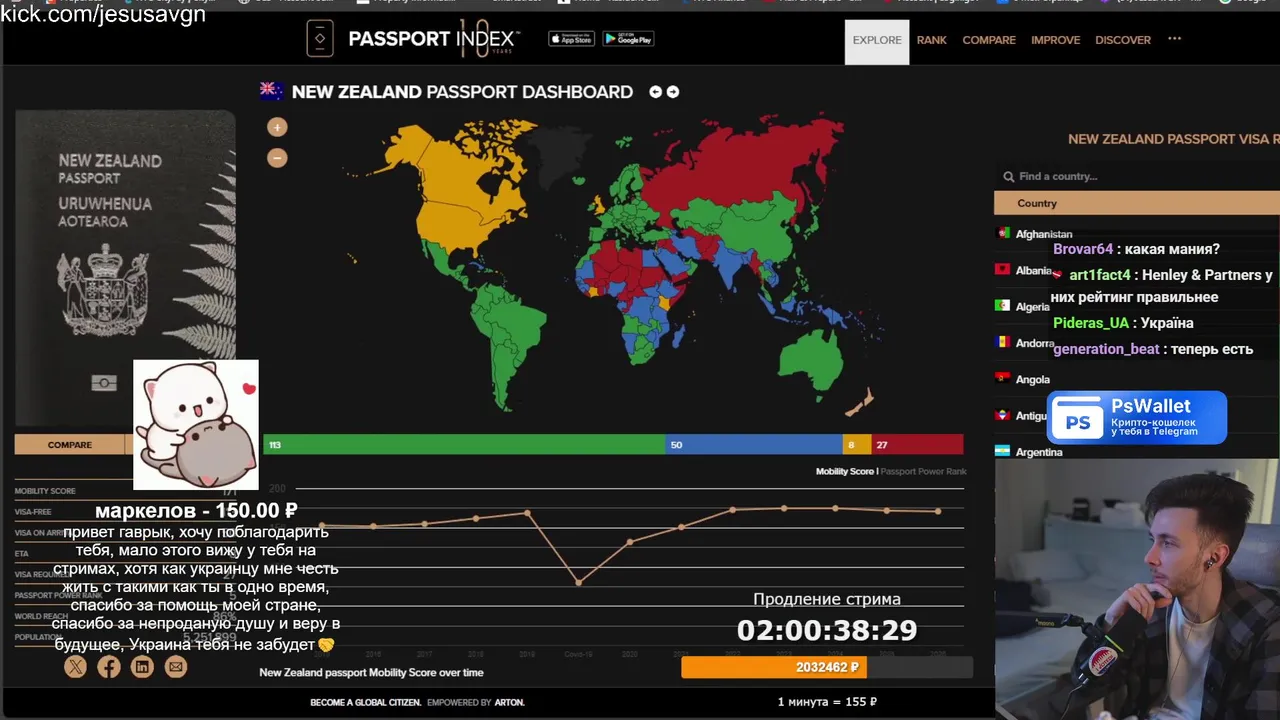
Task: Click the search magnifier icon beside Find a country
Action: click(1009, 177)
